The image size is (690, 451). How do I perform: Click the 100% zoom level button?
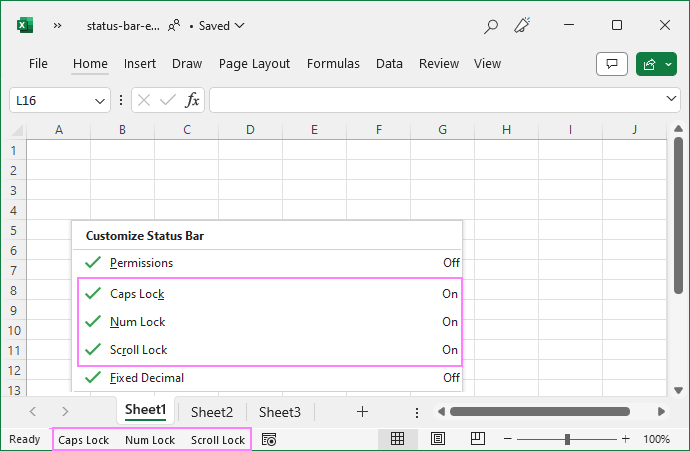coord(656,439)
